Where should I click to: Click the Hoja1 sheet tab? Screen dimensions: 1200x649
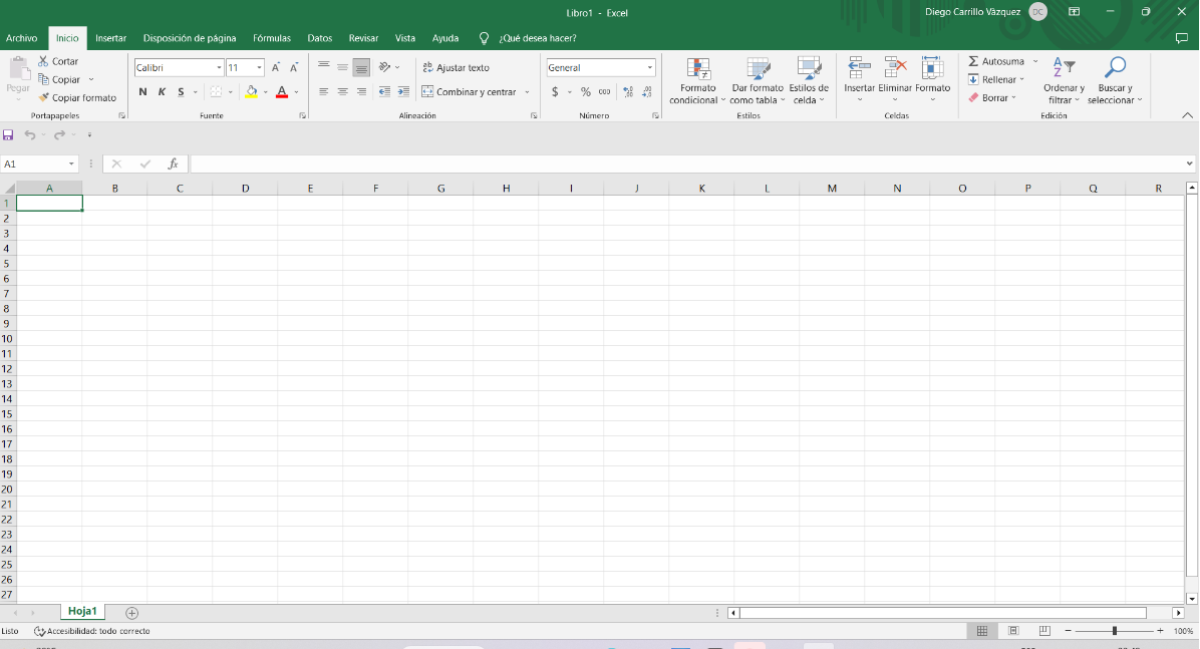(x=82, y=611)
